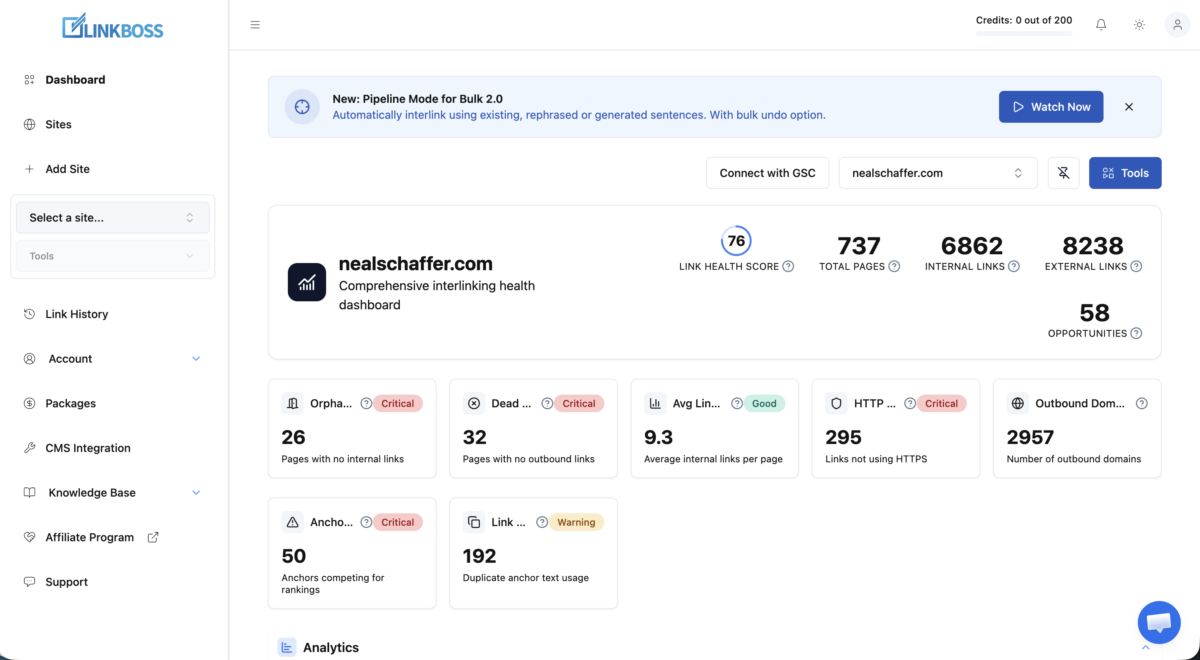Show External Links help tooltip

[x=1136, y=266]
